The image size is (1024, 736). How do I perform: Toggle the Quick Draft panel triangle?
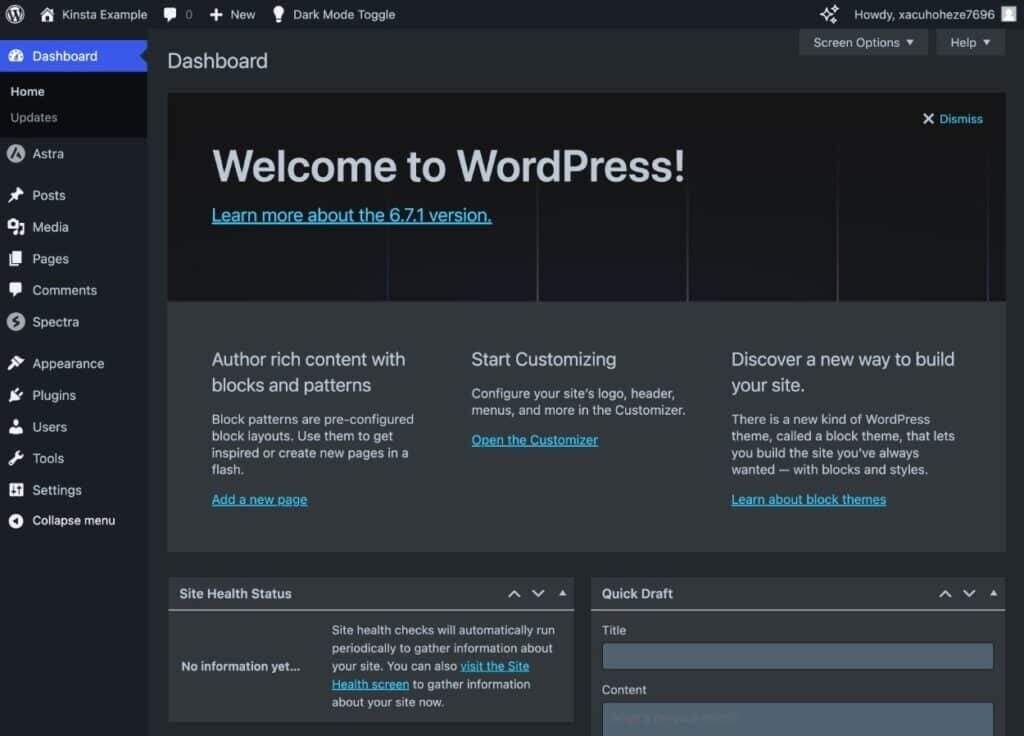(x=993, y=593)
